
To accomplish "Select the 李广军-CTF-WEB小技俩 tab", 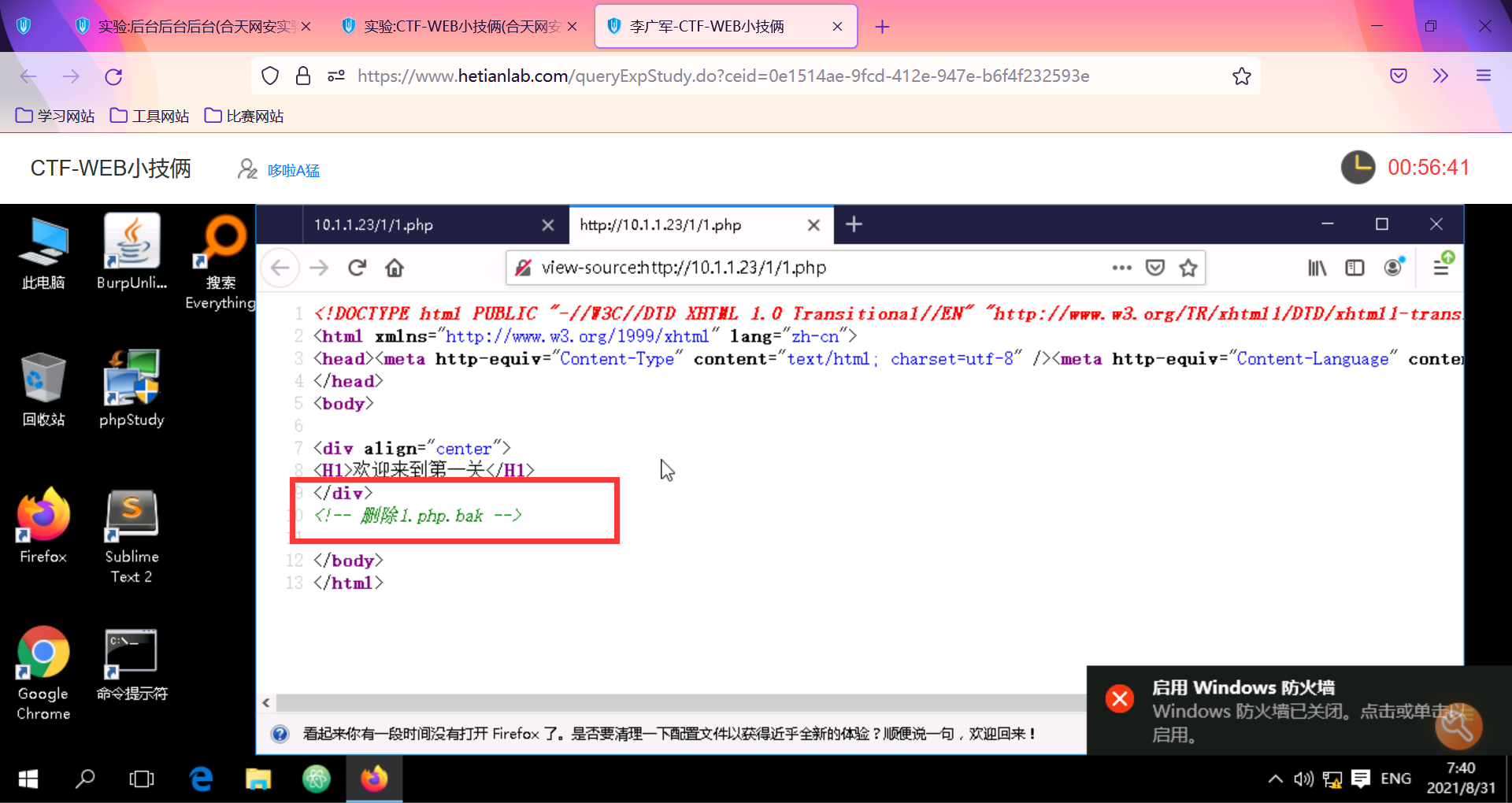I will point(726,27).
